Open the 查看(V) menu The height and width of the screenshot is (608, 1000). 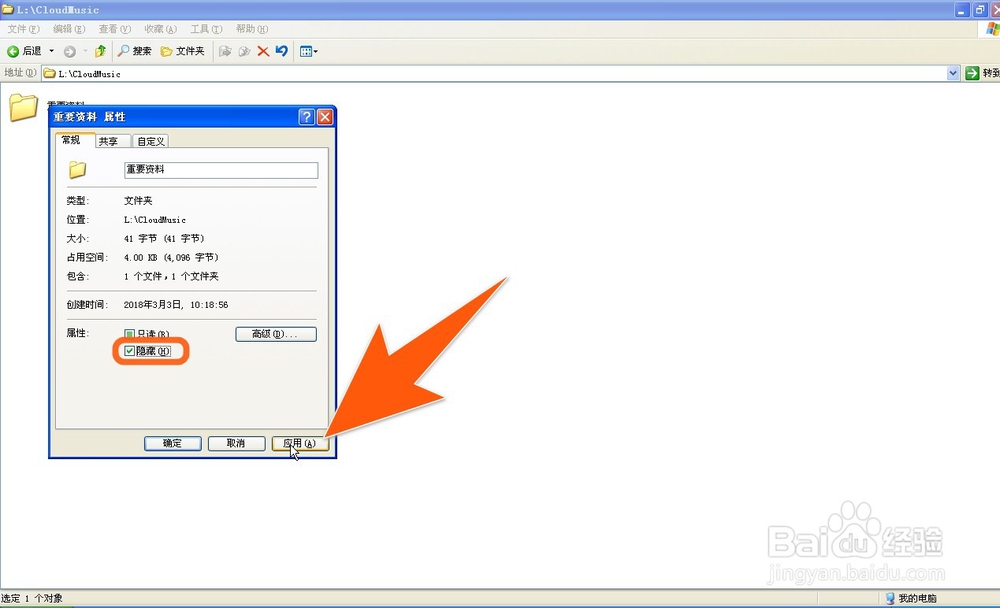[115, 29]
